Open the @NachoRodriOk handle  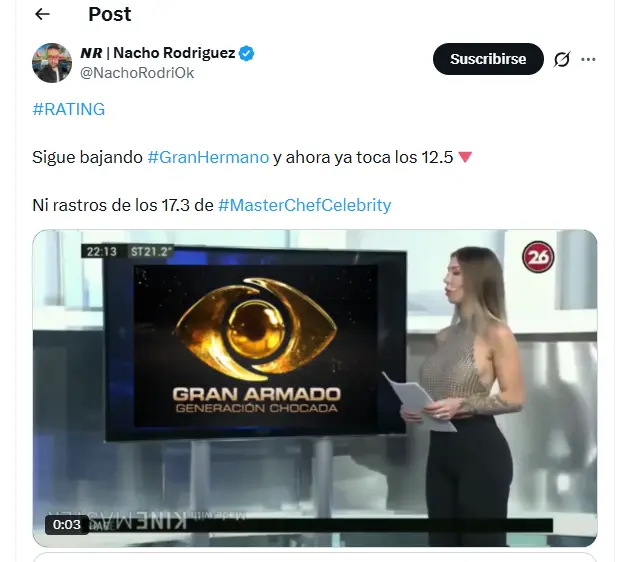point(137,73)
